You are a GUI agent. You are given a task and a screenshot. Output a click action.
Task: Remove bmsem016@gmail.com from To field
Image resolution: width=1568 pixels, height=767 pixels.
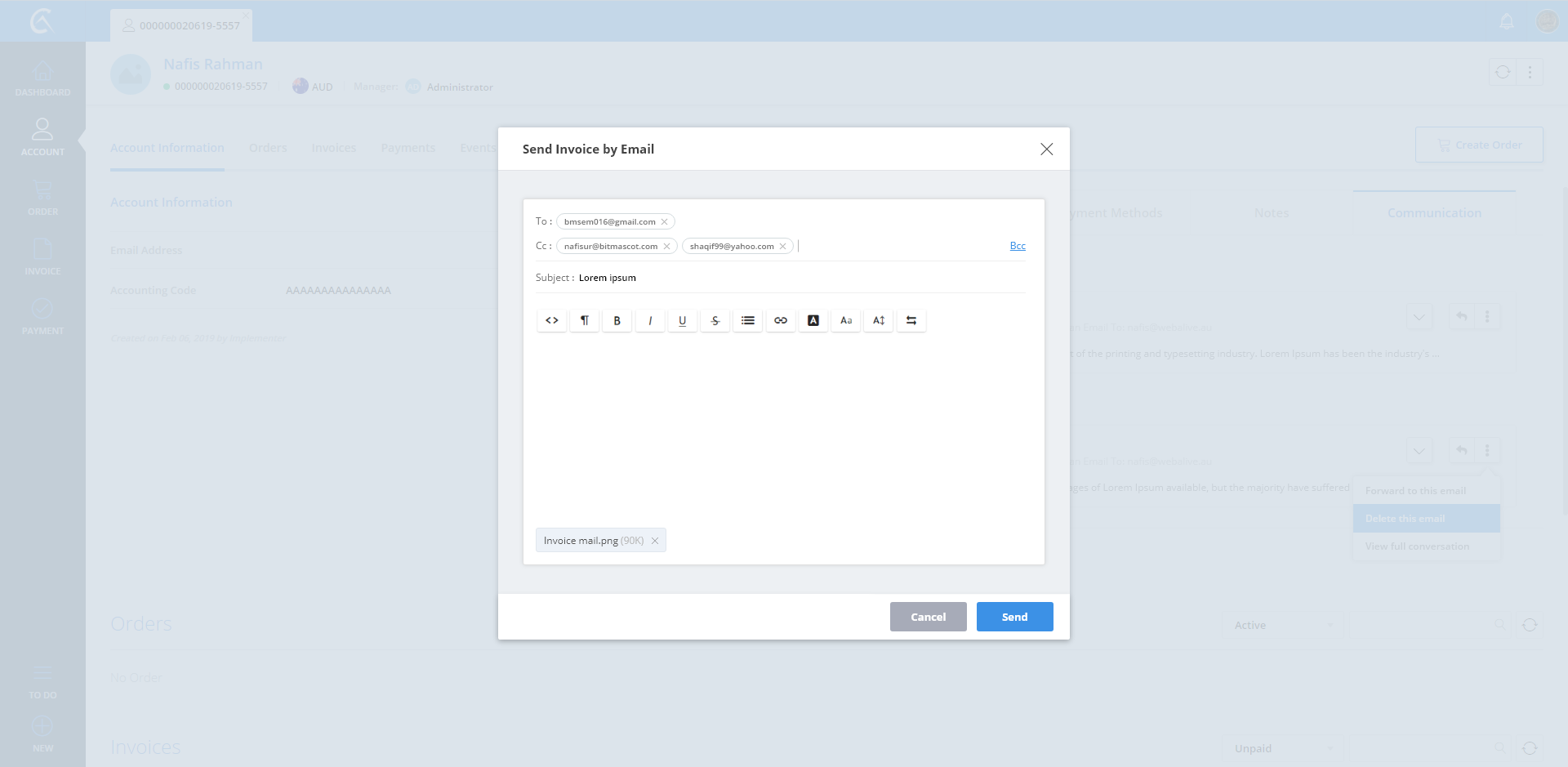click(x=665, y=222)
